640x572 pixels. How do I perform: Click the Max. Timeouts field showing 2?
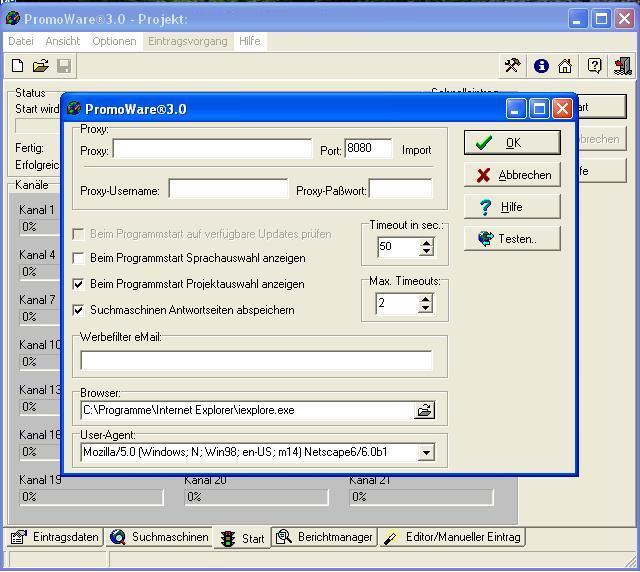(398, 304)
